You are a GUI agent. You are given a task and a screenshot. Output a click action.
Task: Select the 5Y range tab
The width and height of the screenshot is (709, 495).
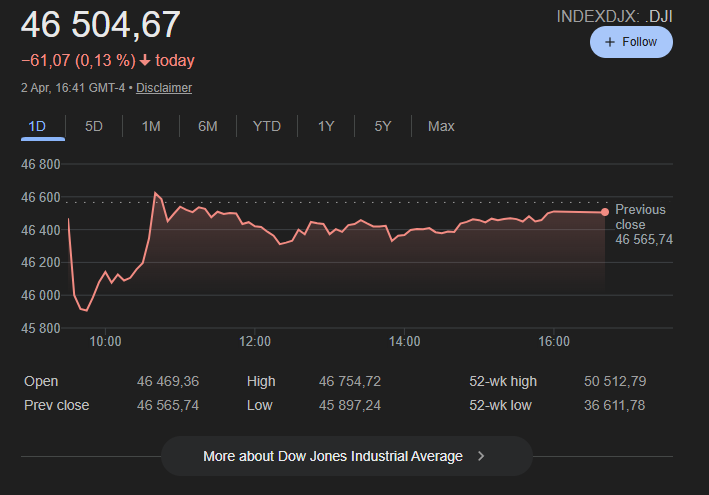point(383,126)
